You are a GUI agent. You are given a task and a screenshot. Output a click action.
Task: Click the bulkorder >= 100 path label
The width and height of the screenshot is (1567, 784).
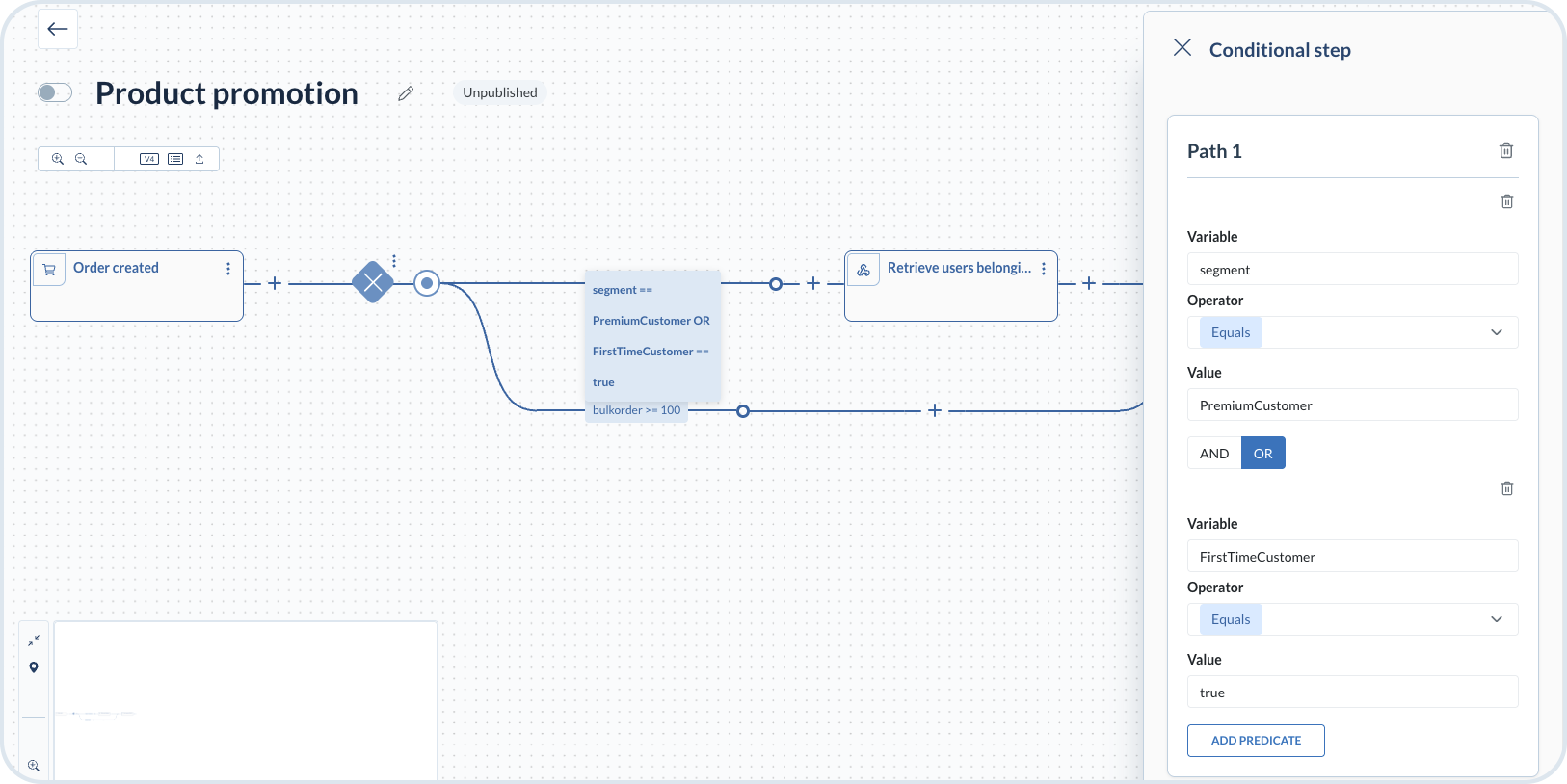click(636, 410)
